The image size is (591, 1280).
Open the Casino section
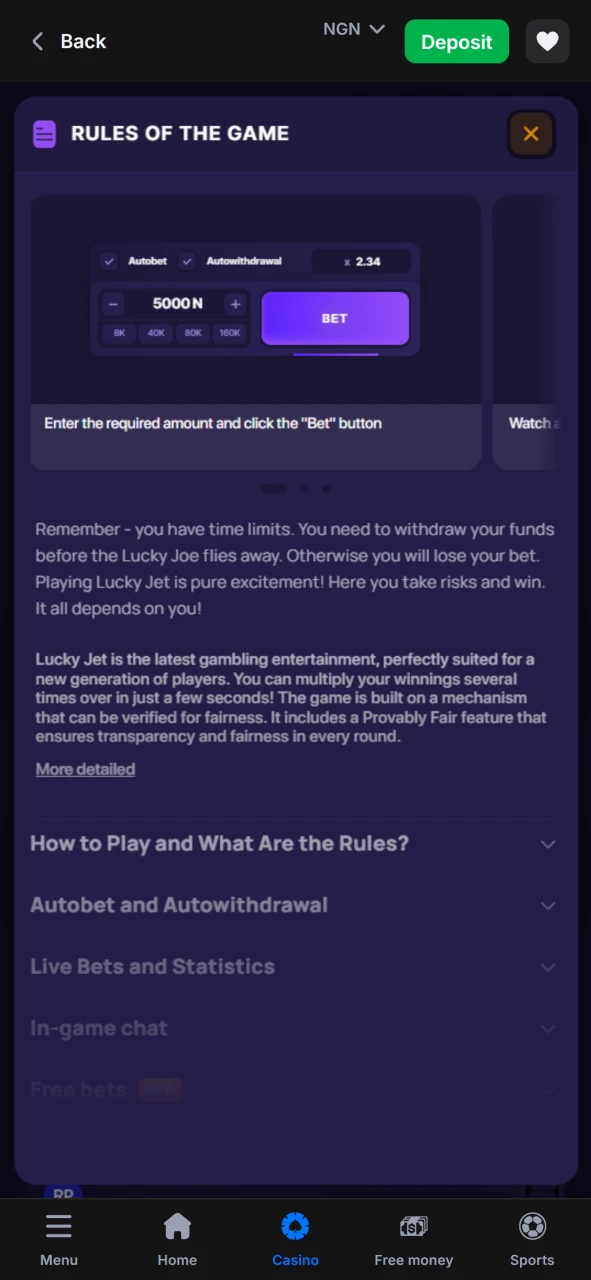[295, 1240]
